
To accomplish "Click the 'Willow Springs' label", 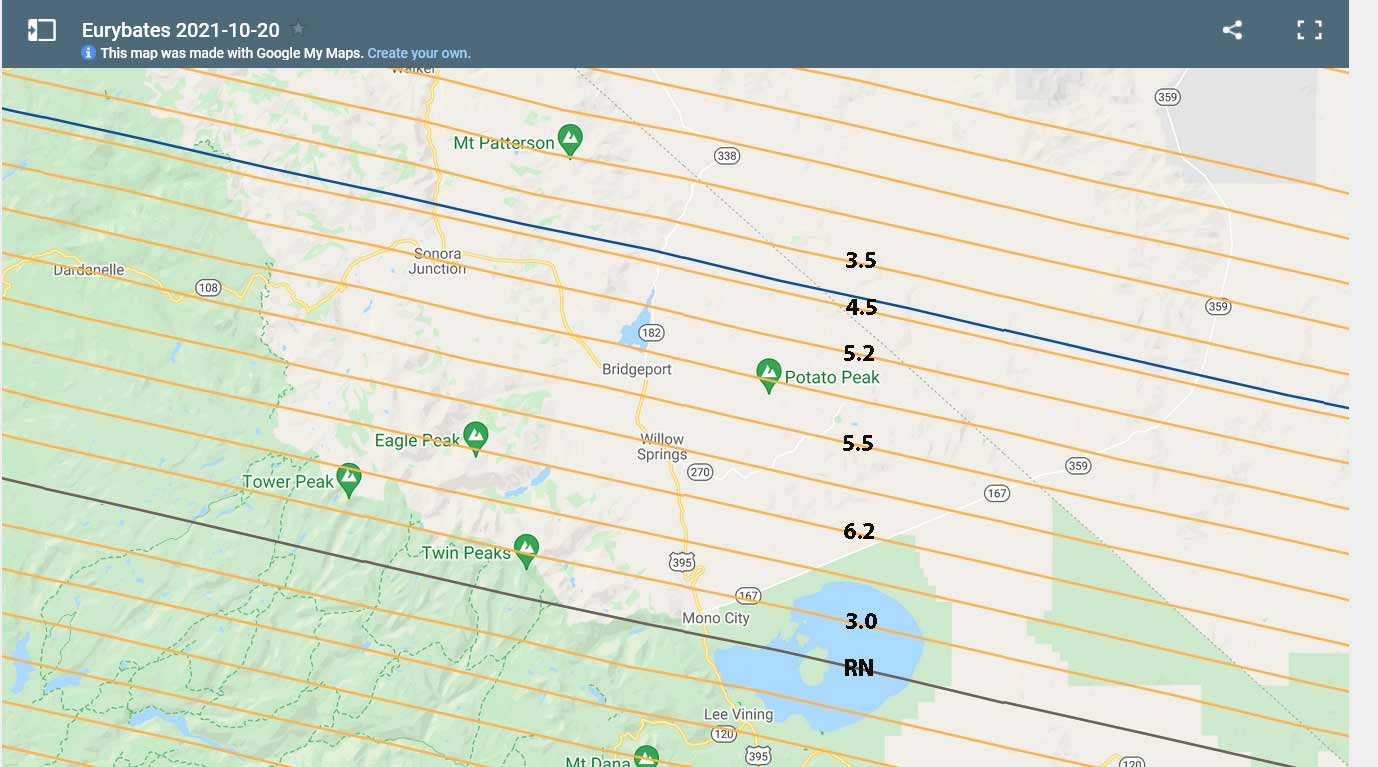I will coord(662,446).
